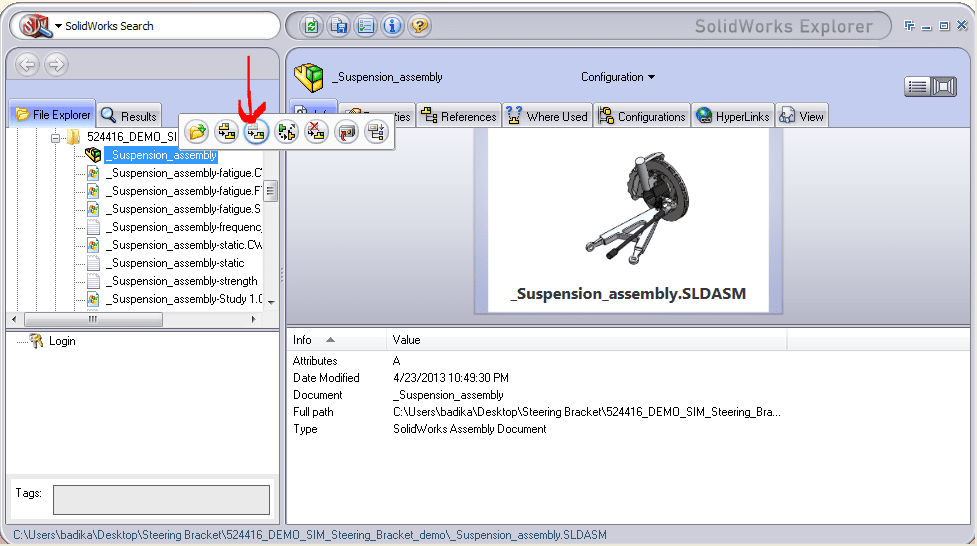Click the Forward navigation arrow
This screenshot has height=546, width=977.
coord(56,64)
